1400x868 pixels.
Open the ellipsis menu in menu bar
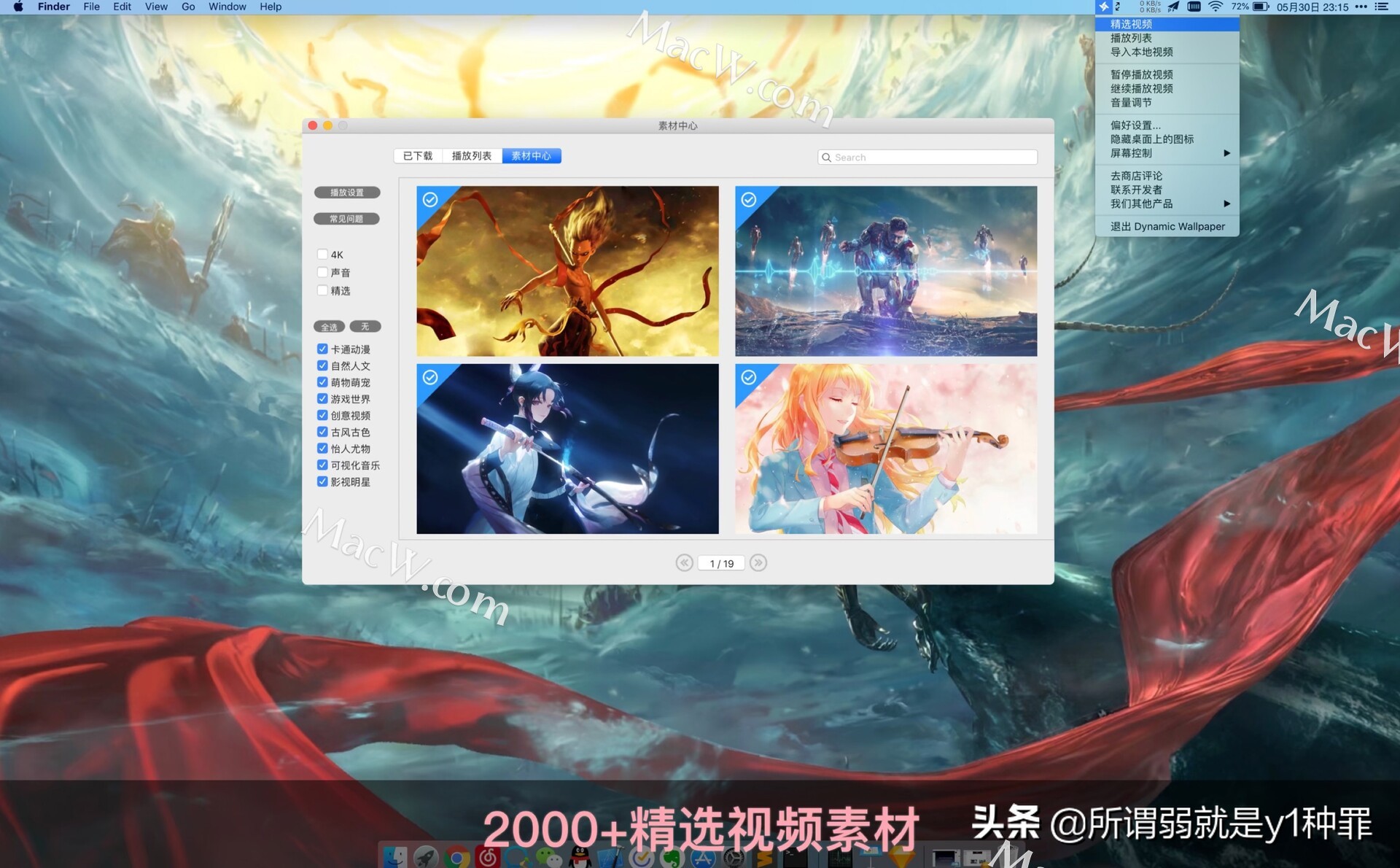click(x=1361, y=7)
